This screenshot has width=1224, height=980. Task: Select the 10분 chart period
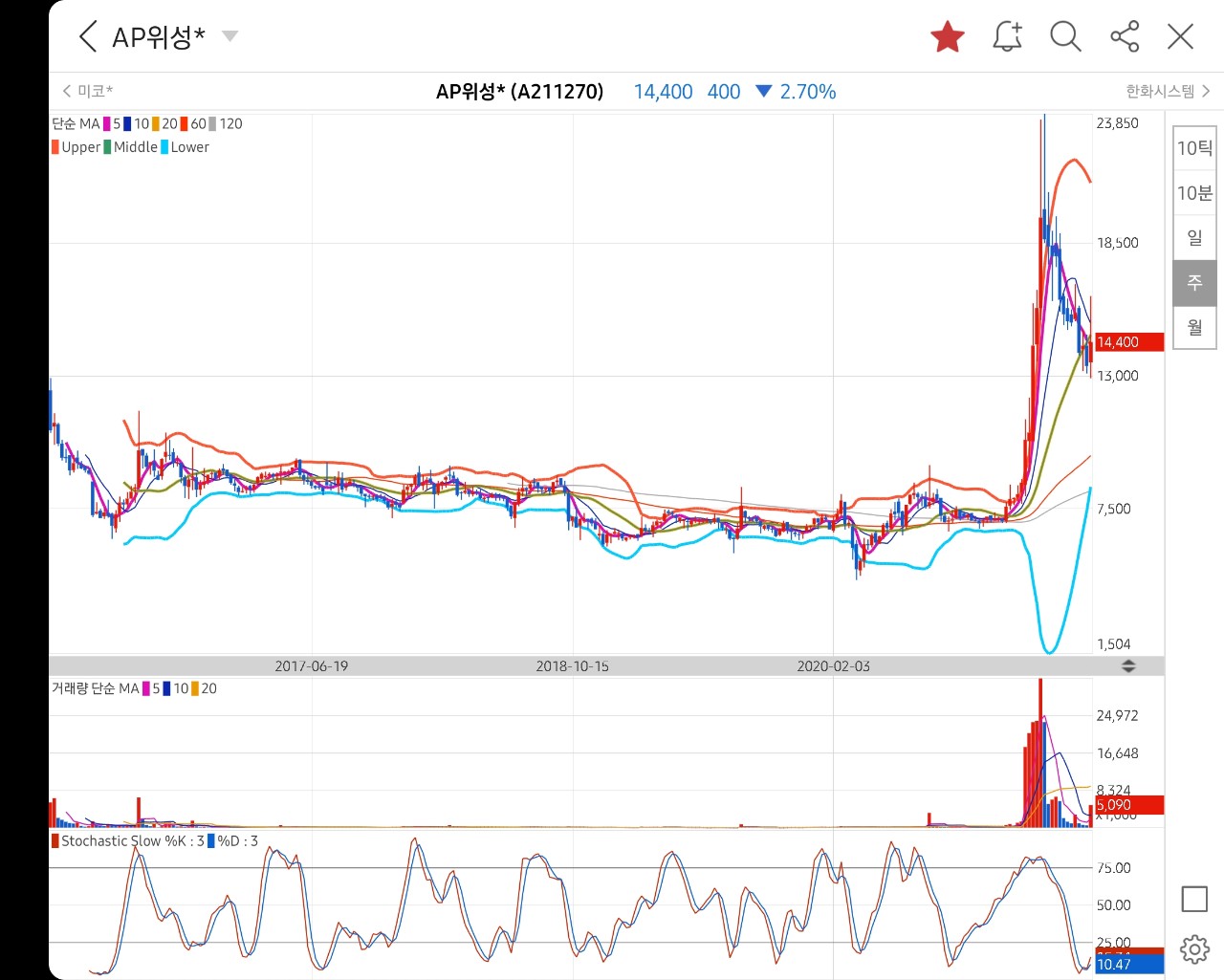pos(1194,193)
